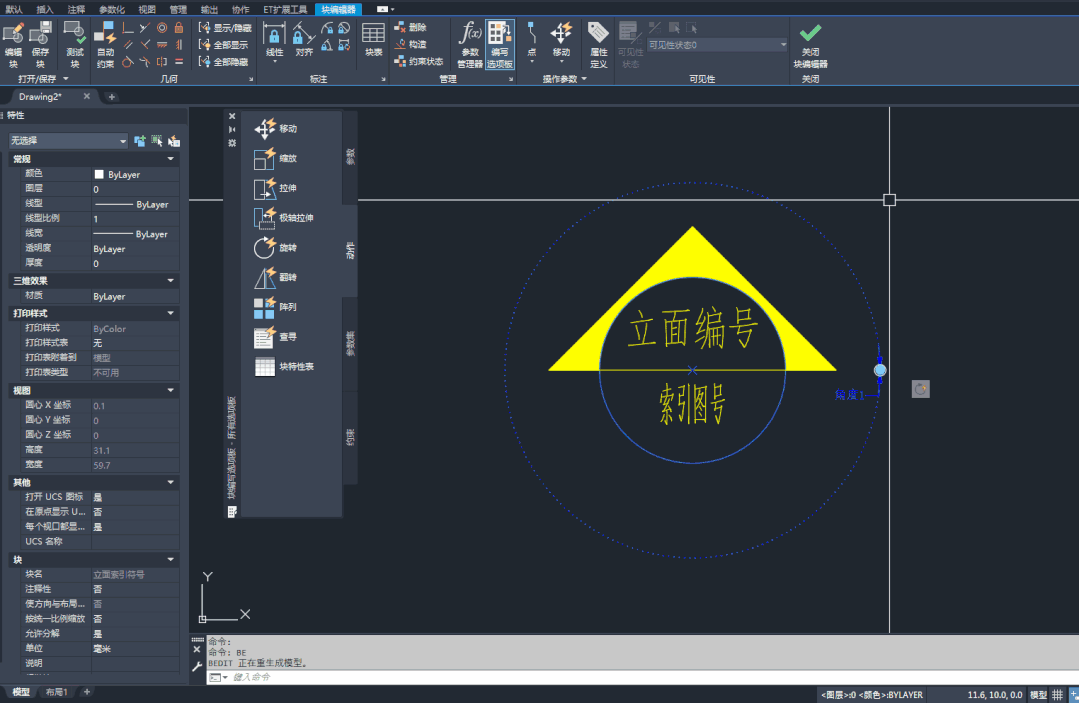
Task: Choose the 极轴拉伸 polar stretch action
Action: tap(284, 218)
